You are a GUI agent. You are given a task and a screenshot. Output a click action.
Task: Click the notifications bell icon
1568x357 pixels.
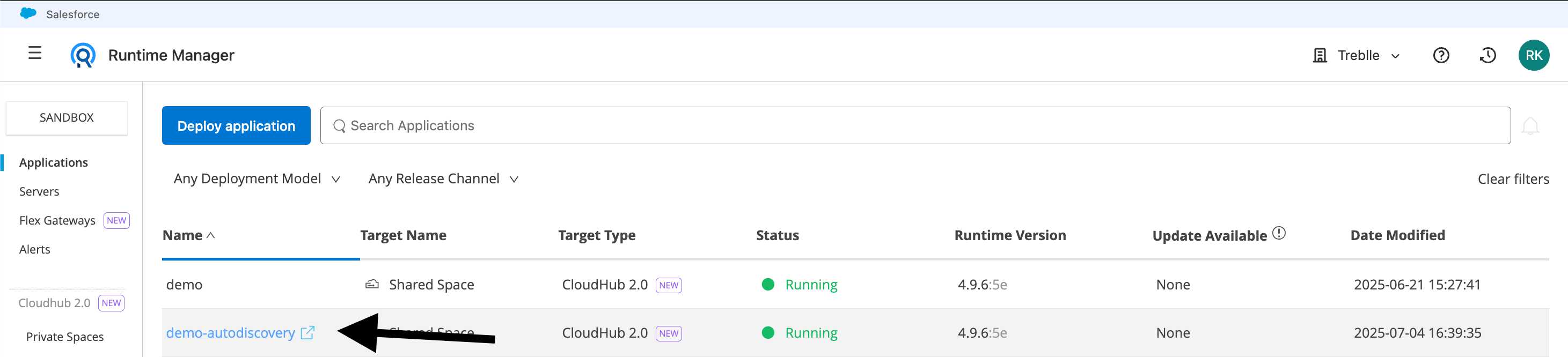[x=1530, y=126]
